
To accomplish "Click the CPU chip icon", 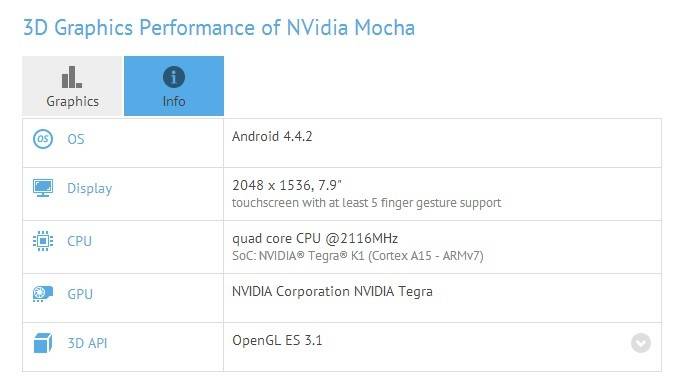I will tap(43, 241).
